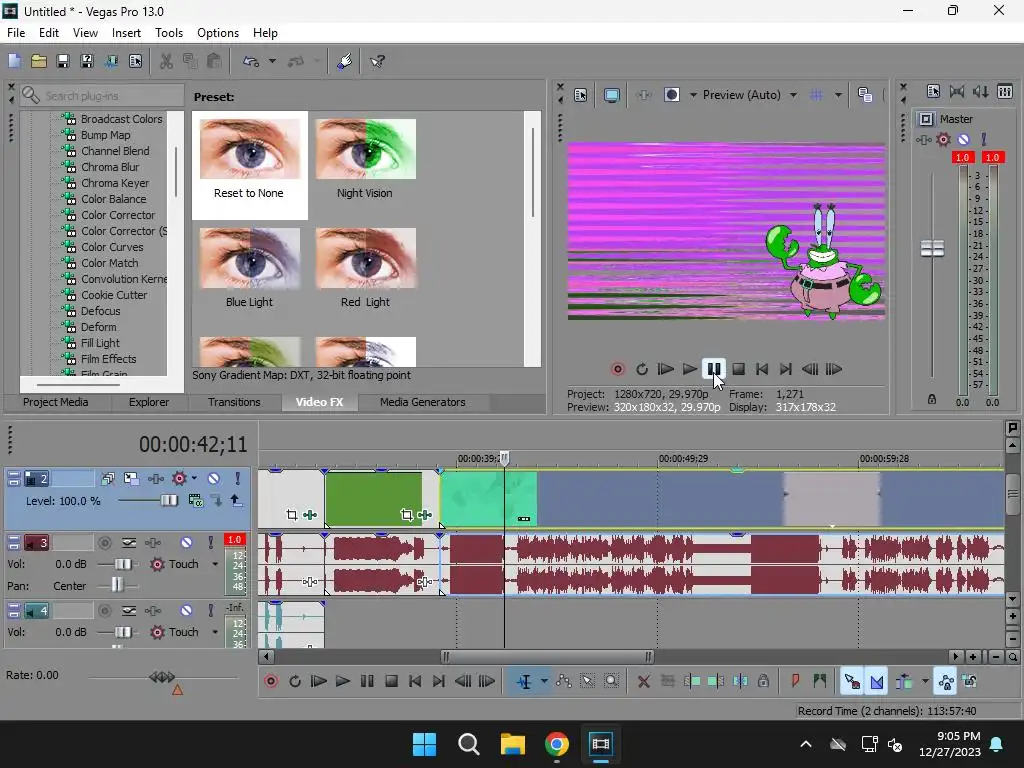This screenshot has width=1024, height=768.
Task: Click the New project icon in toolbar
Action: (x=14, y=61)
